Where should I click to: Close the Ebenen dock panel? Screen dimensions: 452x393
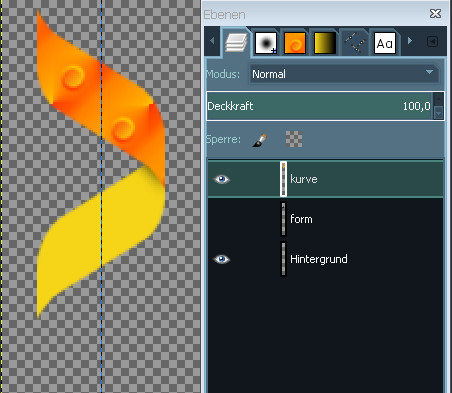click(x=435, y=14)
